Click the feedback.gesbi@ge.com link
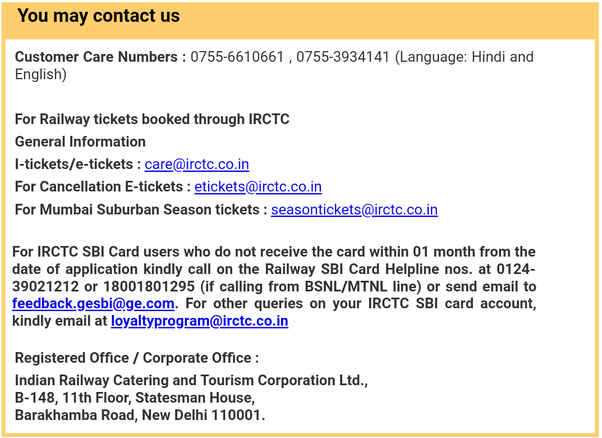 [x=93, y=304]
